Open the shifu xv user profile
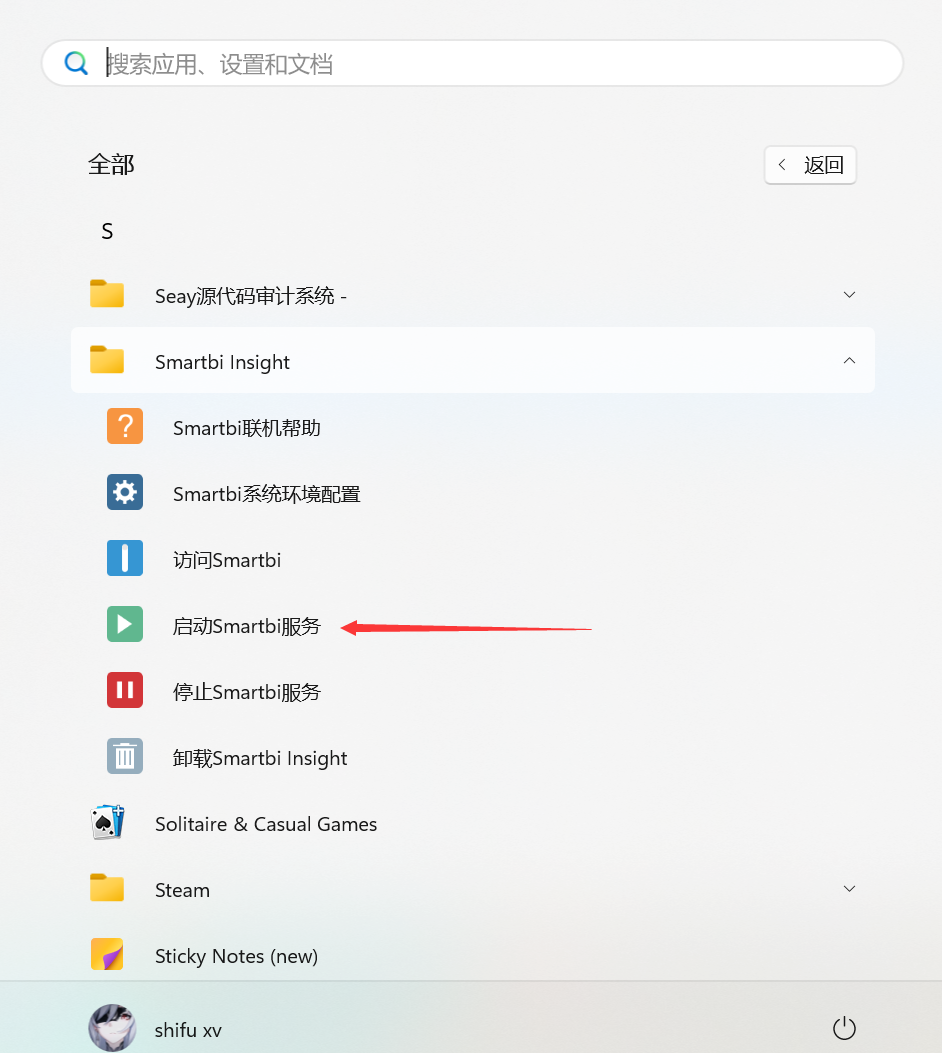This screenshot has width=942, height=1053. click(x=156, y=1028)
